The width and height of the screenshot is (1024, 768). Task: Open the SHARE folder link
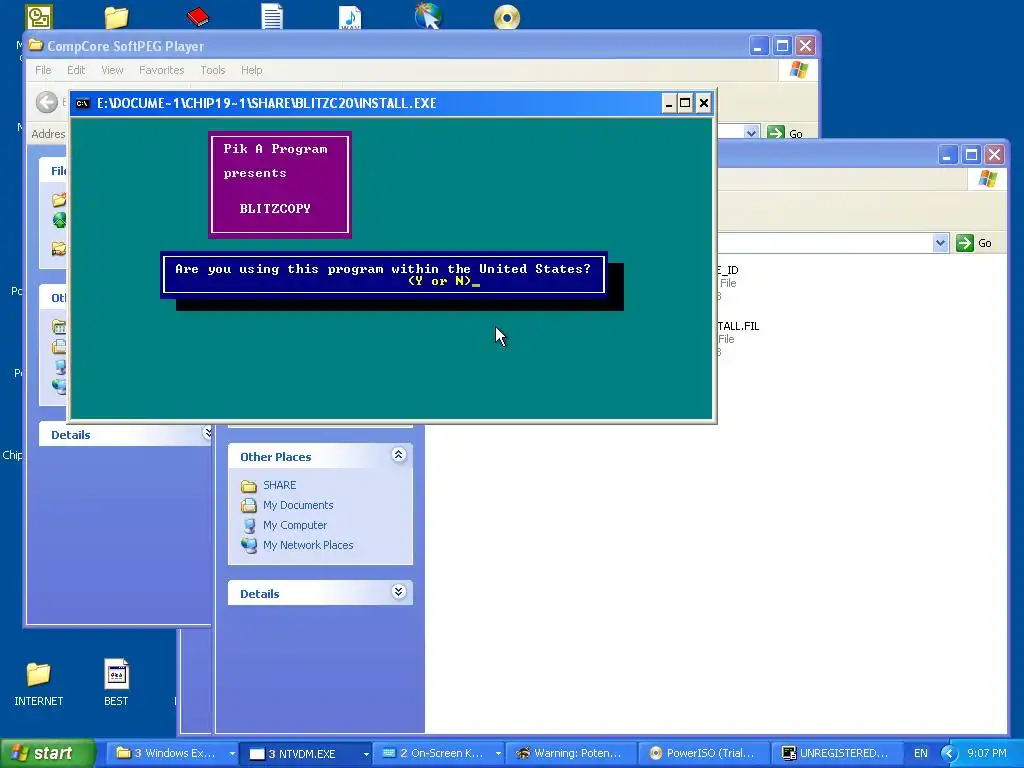pos(280,485)
